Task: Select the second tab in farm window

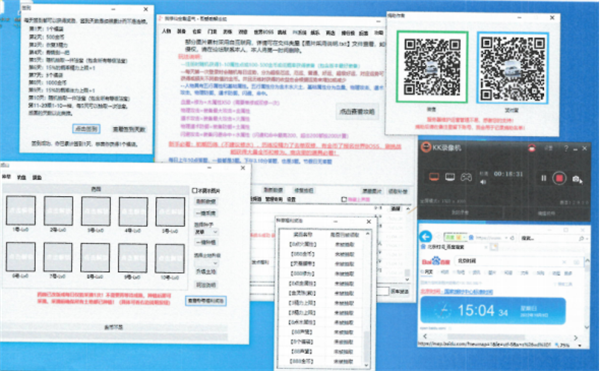Action: click(21, 177)
